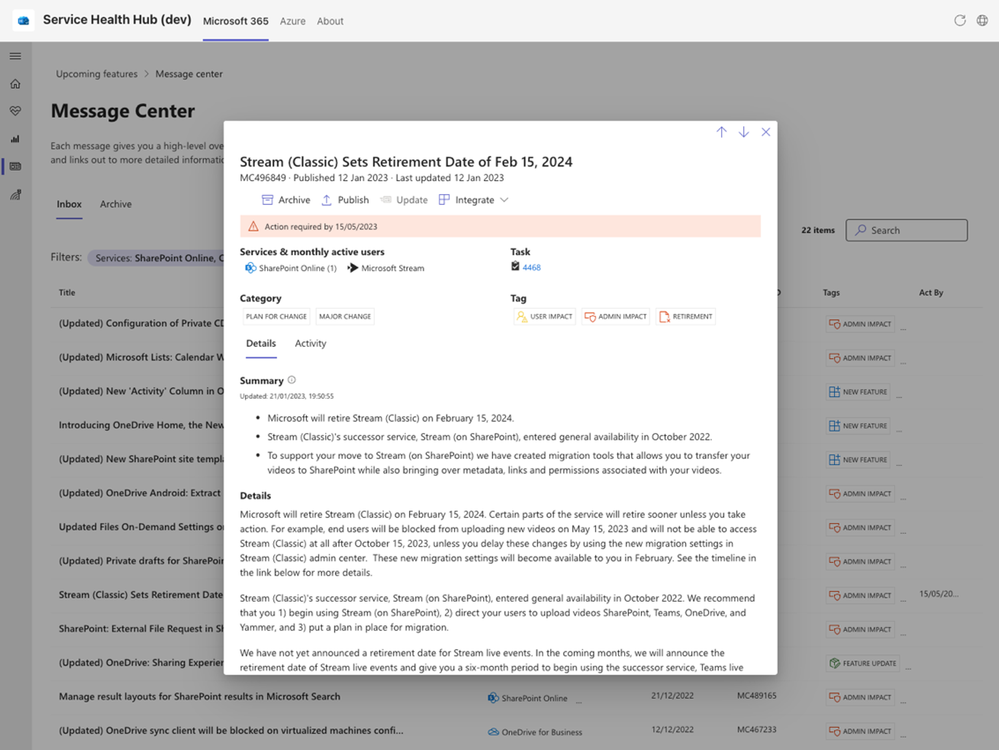Refresh using the top-right refresh icon
The height and width of the screenshot is (750, 999).
pos(959,20)
